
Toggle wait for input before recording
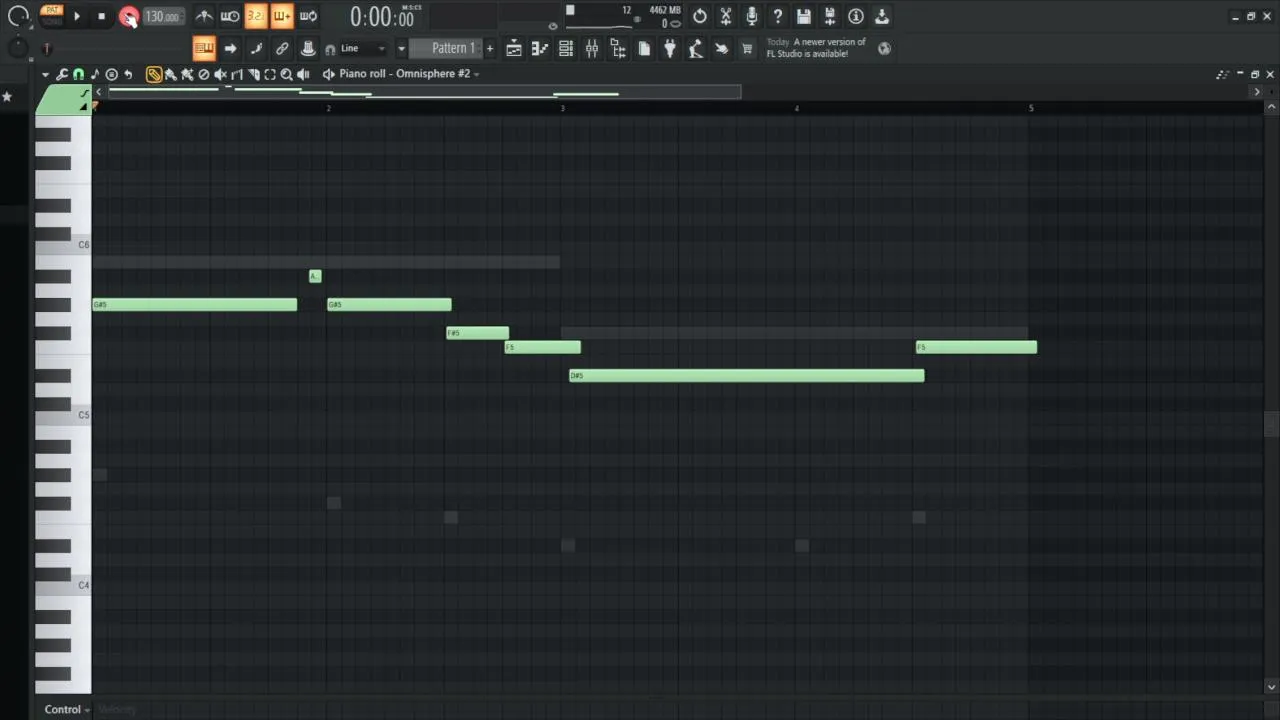tap(230, 16)
